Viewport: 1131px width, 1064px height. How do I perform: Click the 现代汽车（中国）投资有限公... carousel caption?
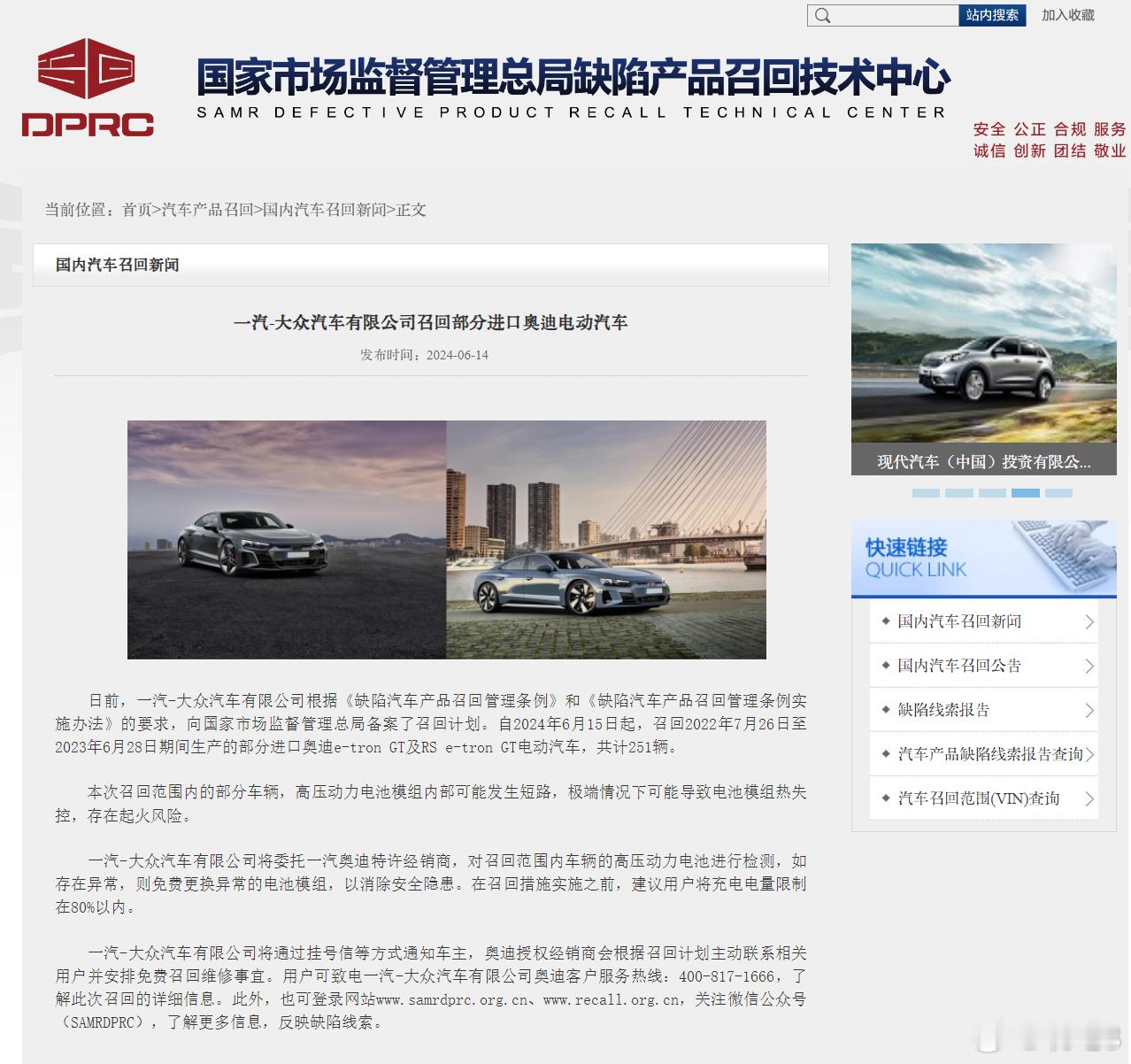click(983, 462)
